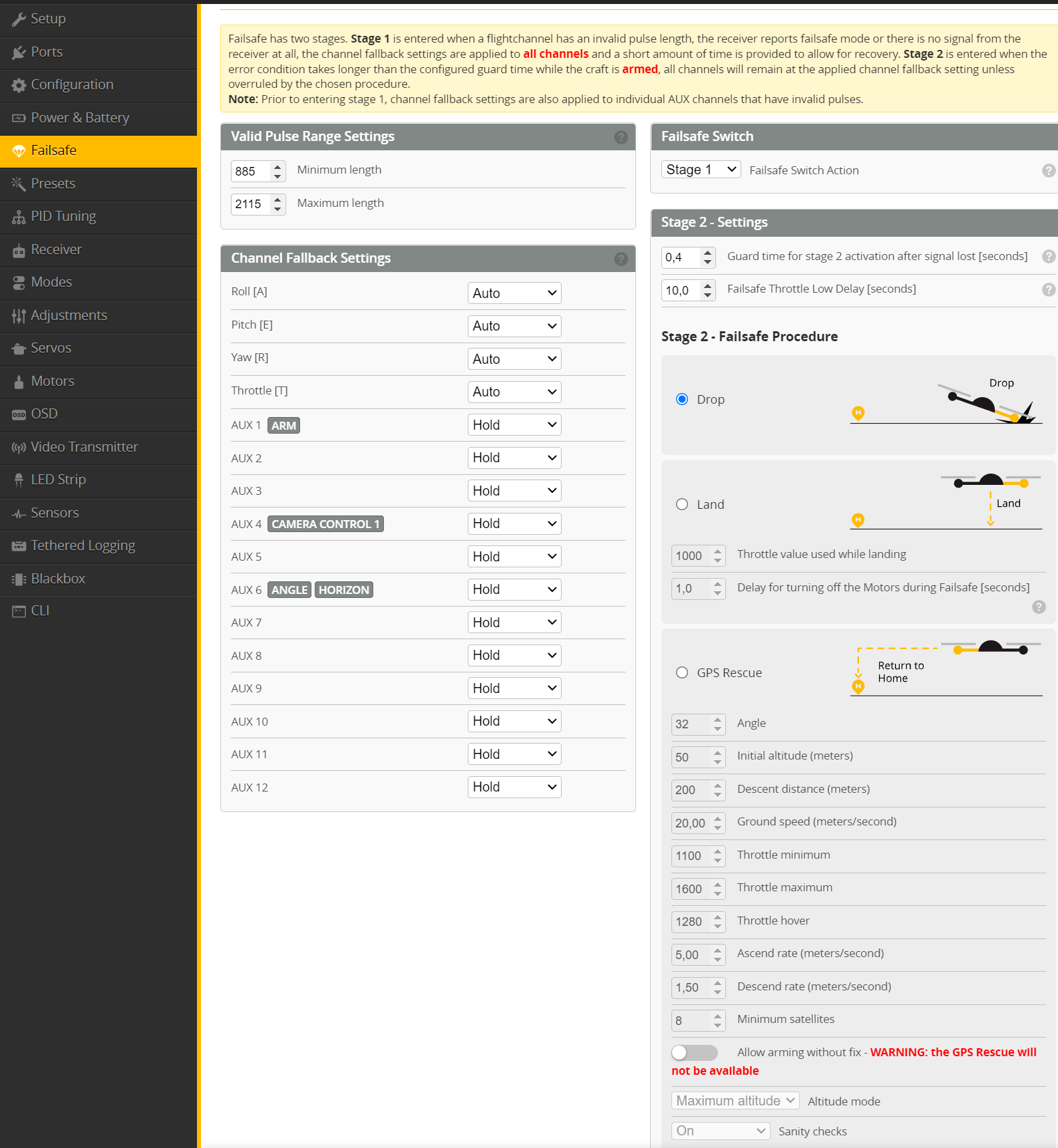Open the Failsafe Switch Action dropdown
This screenshot has height=1148, width=1058.
pyautogui.click(x=701, y=170)
